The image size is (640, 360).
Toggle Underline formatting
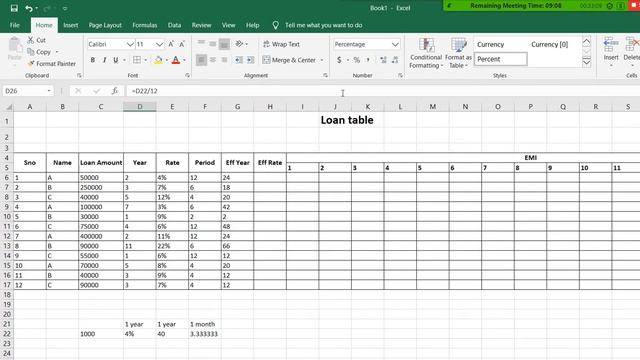click(x=116, y=60)
